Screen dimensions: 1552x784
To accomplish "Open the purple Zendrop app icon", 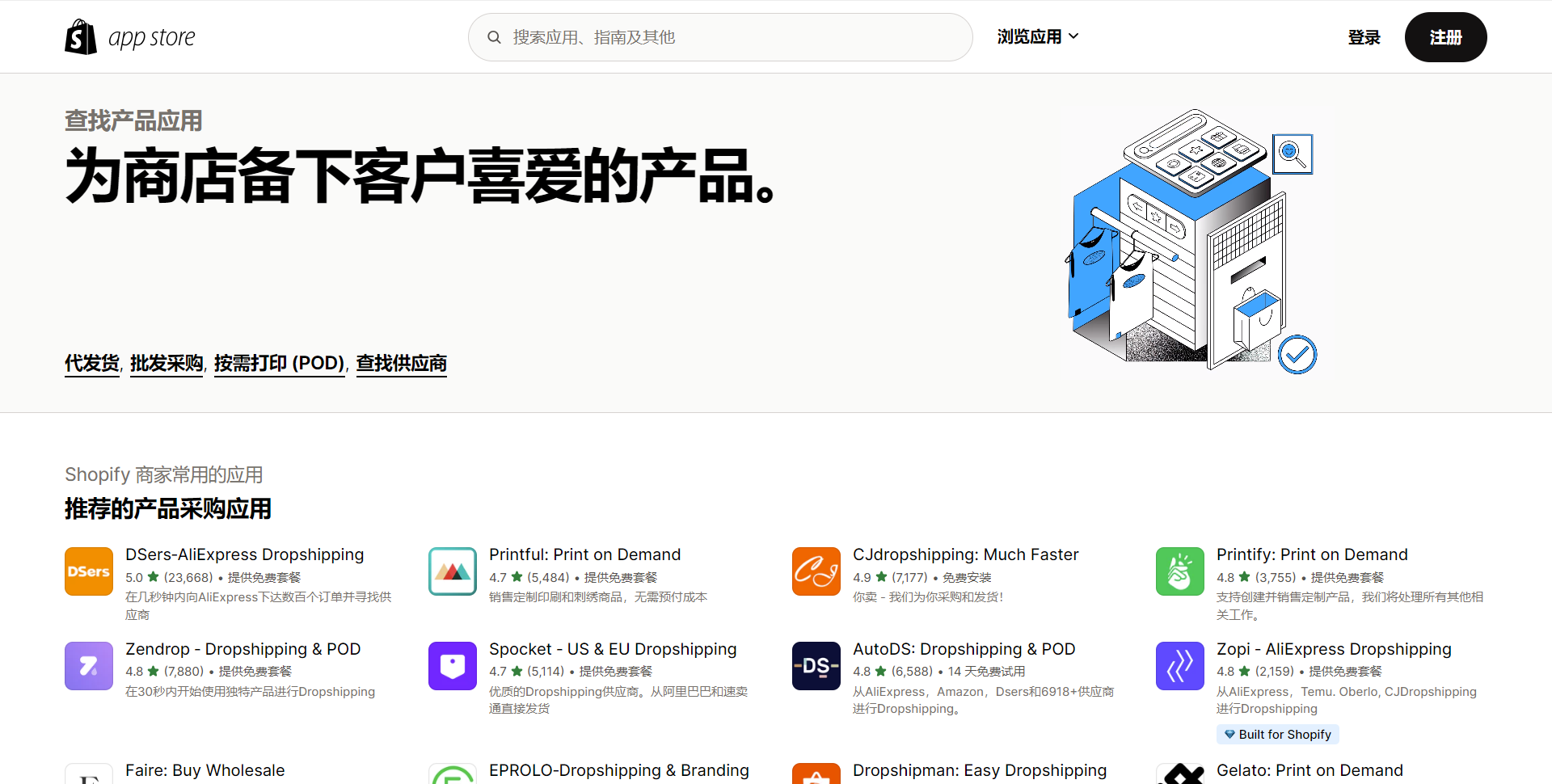I will coord(89,666).
